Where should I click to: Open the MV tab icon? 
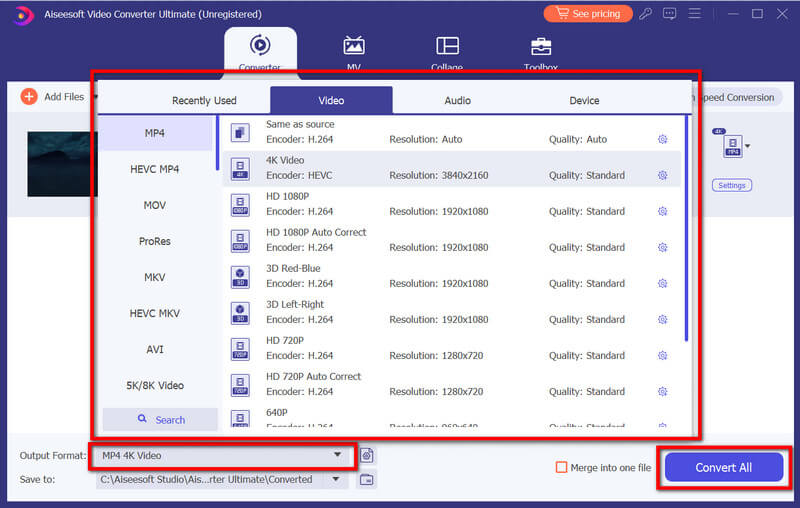(354, 46)
